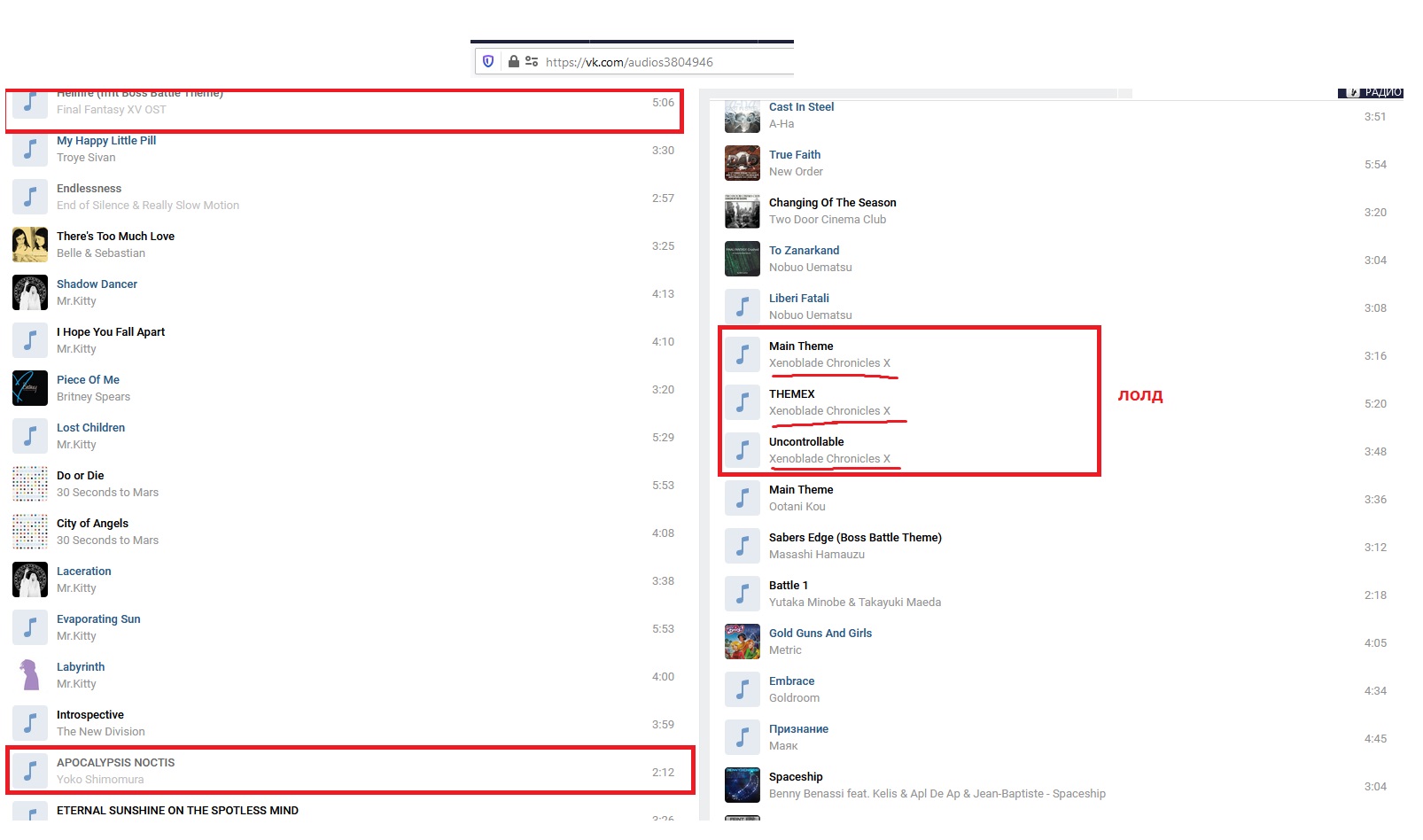Click the Cast In Steel album cover
The height and width of the screenshot is (840, 1423).
coord(743,116)
